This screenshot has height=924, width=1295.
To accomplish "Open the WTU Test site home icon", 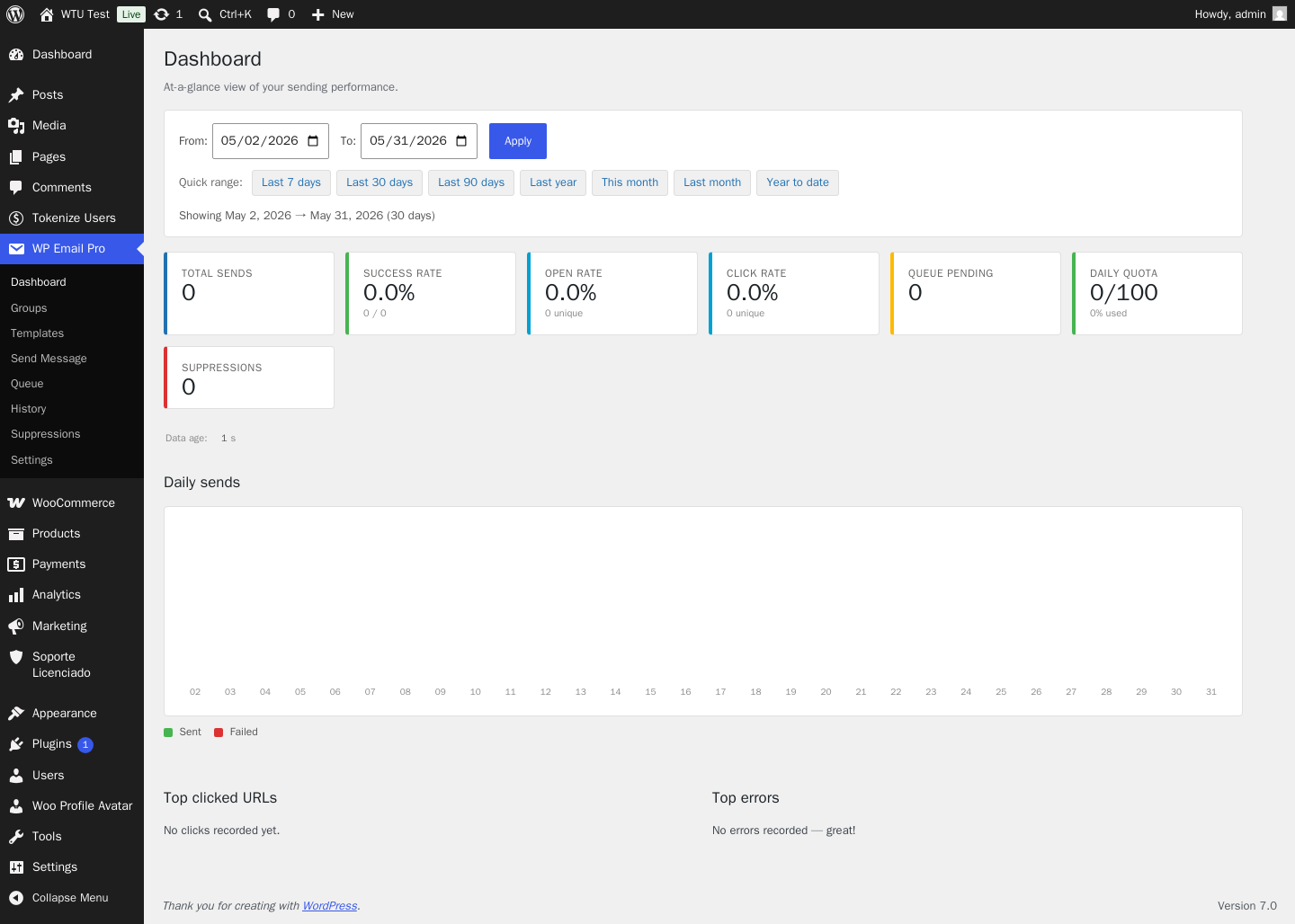I will coord(47,14).
